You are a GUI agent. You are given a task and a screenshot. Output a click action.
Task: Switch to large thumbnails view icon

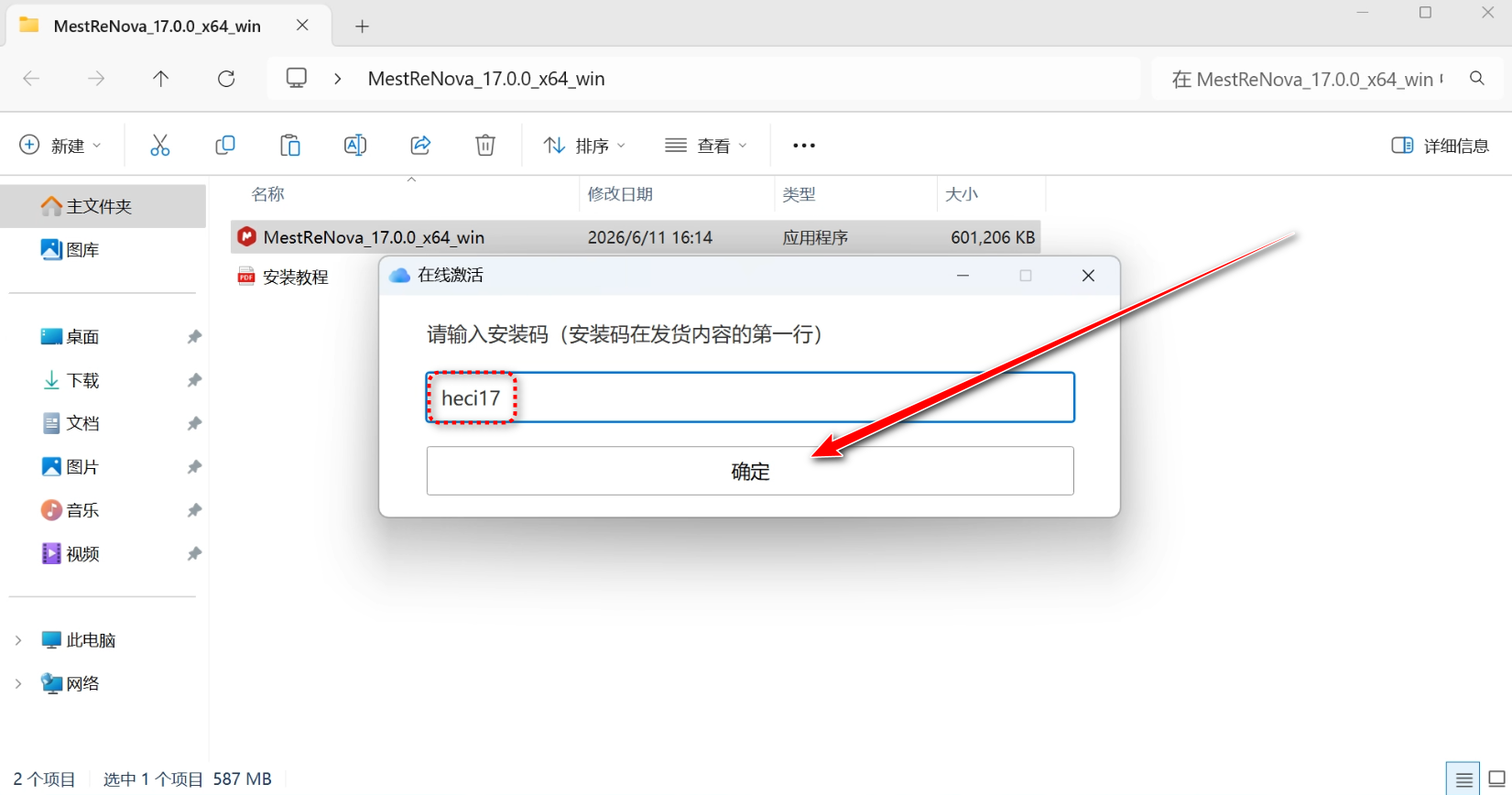click(1496, 780)
